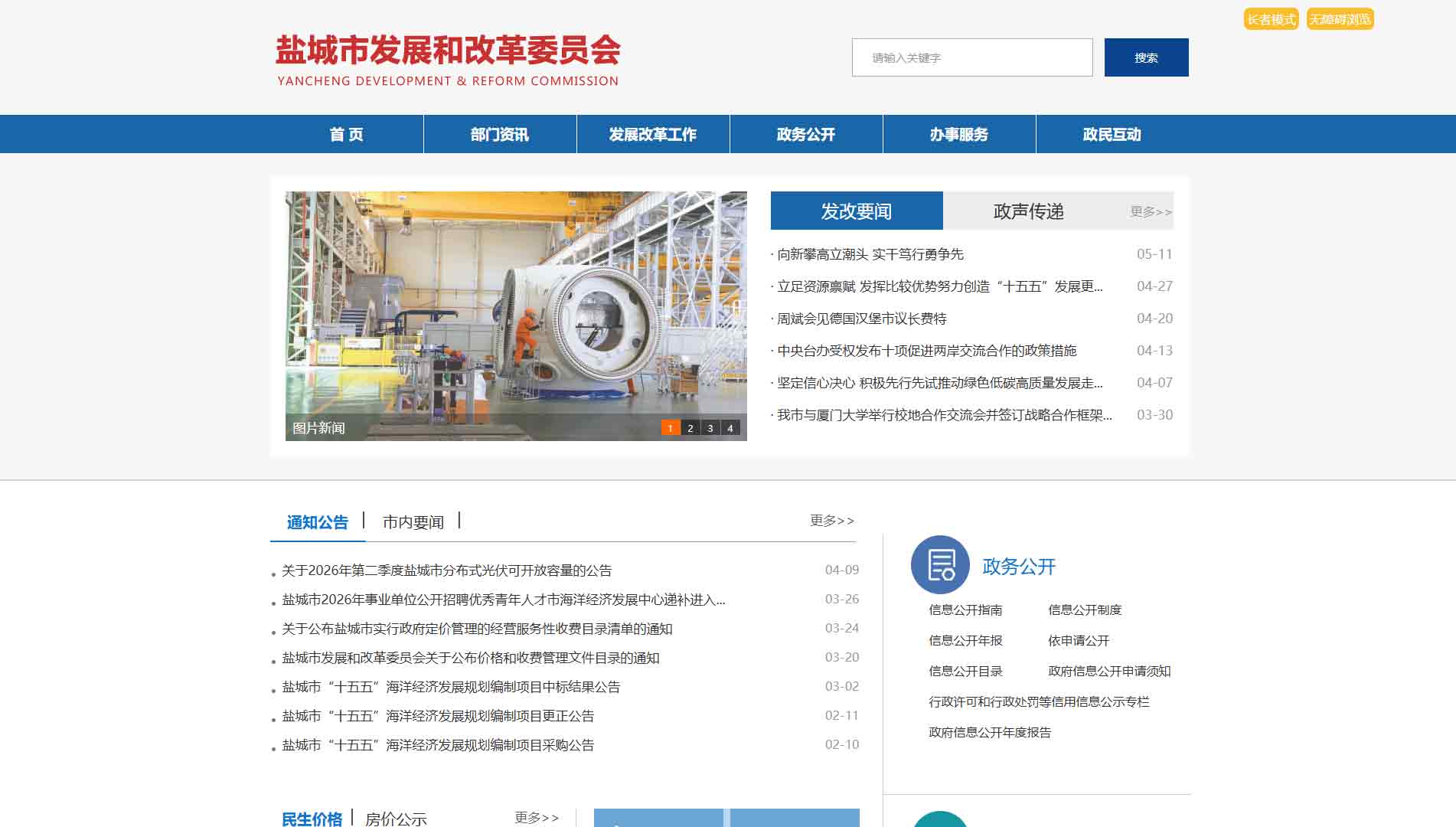Open 信息公开年报 link
This screenshot has height=827, width=1456.
pos(965,640)
